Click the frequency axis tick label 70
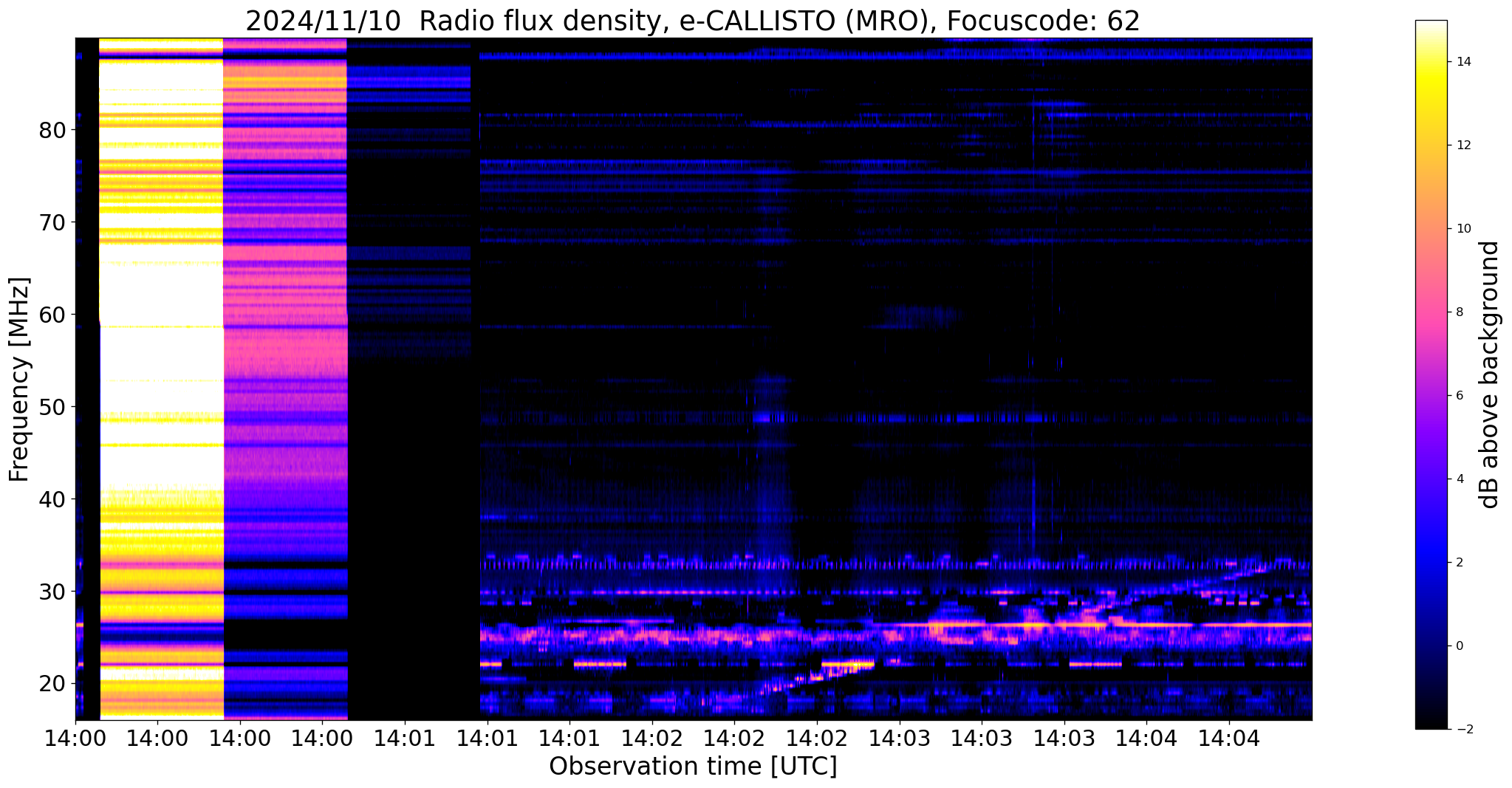This screenshot has width=1512, height=788. pyautogui.click(x=52, y=222)
